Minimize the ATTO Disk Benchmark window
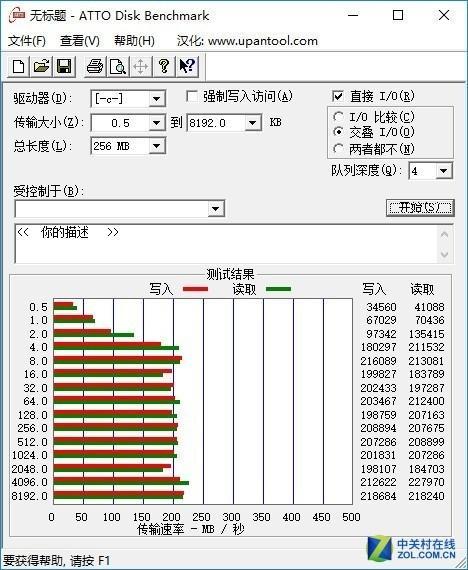468x570 pixels. [x=353, y=15]
